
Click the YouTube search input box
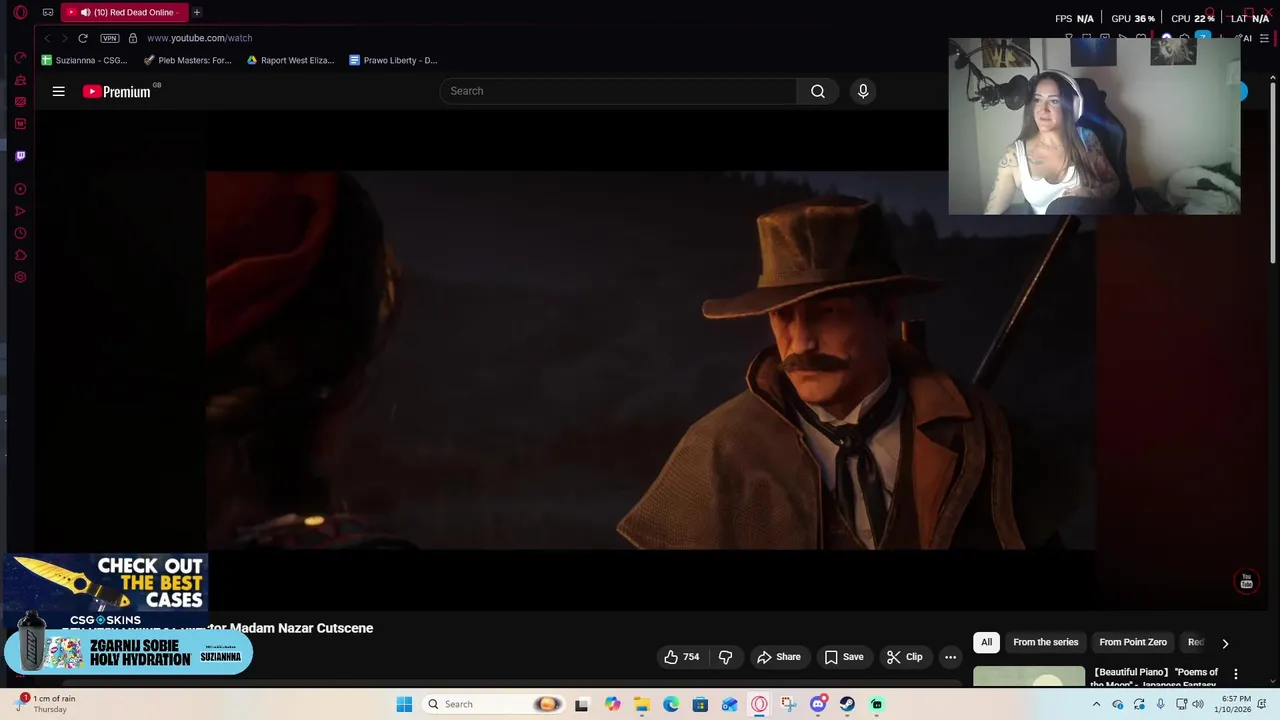[x=618, y=91]
